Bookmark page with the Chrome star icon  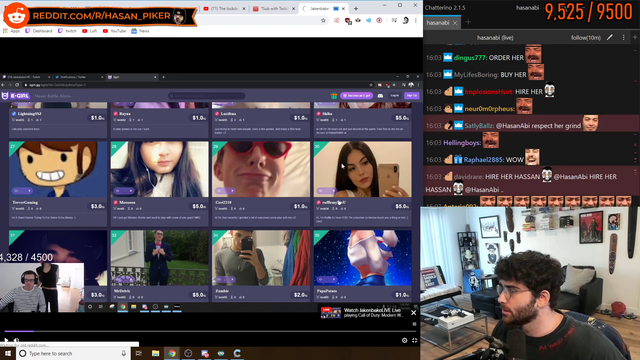pyautogui.click(x=323, y=20)
